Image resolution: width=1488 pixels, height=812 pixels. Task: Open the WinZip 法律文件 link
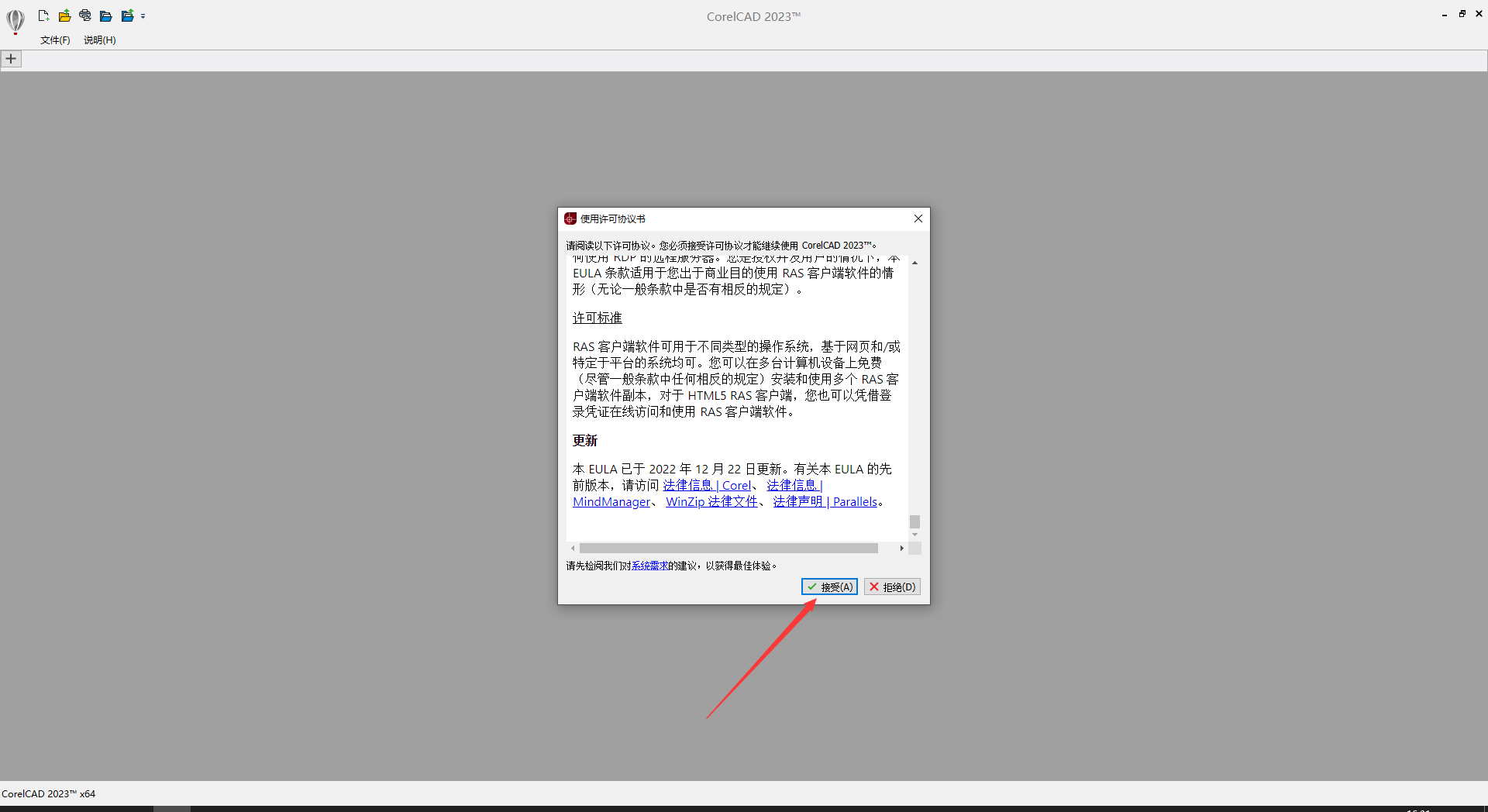point(711,501)
